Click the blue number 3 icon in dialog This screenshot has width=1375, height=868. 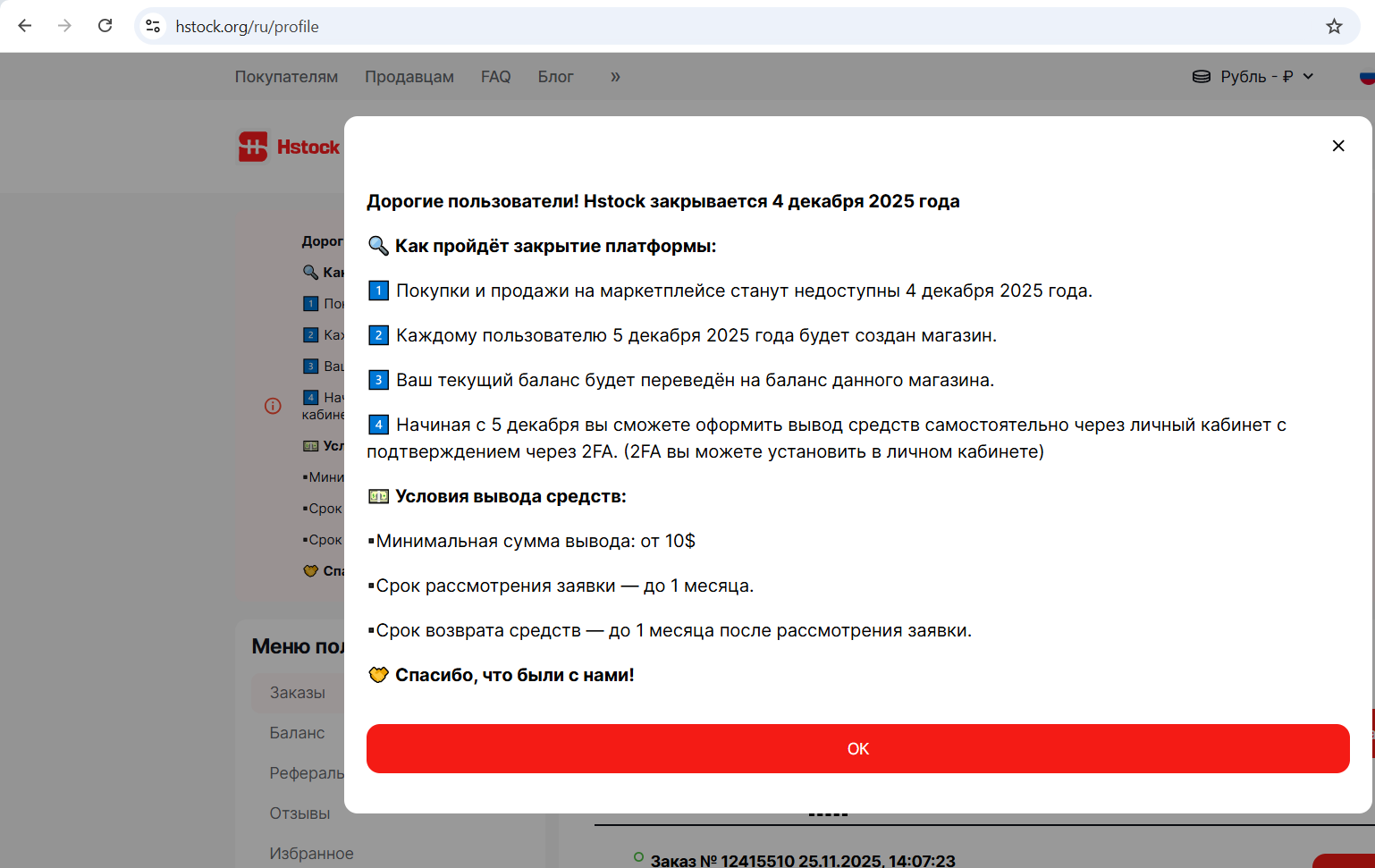(x=378, y=380)
